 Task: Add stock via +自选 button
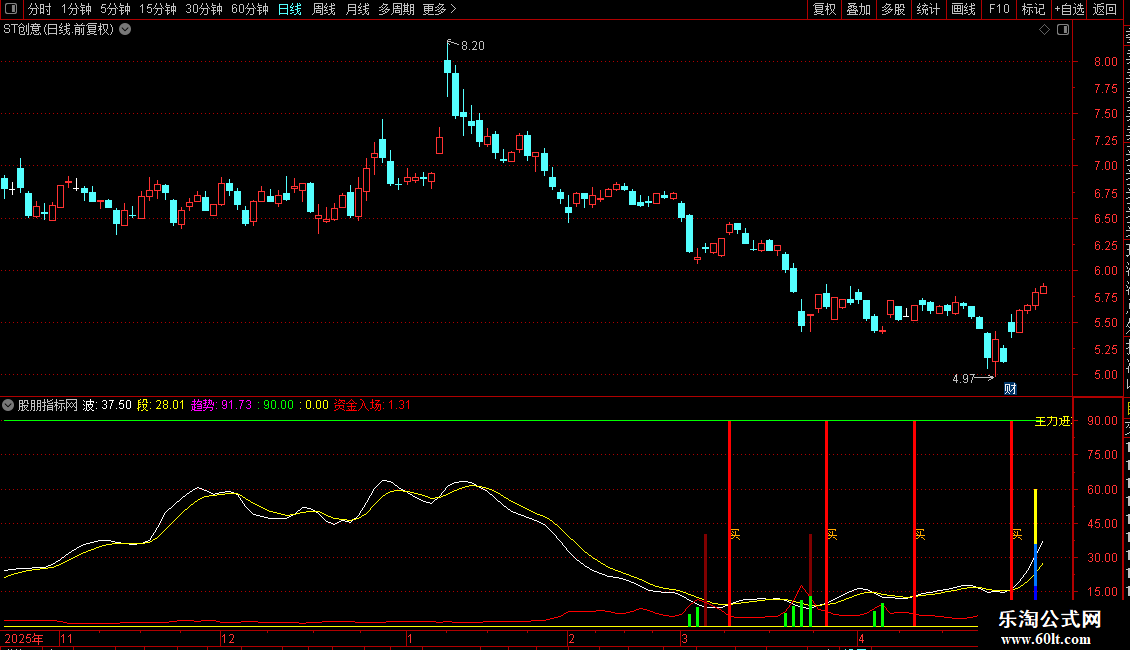pos(1069,9)
